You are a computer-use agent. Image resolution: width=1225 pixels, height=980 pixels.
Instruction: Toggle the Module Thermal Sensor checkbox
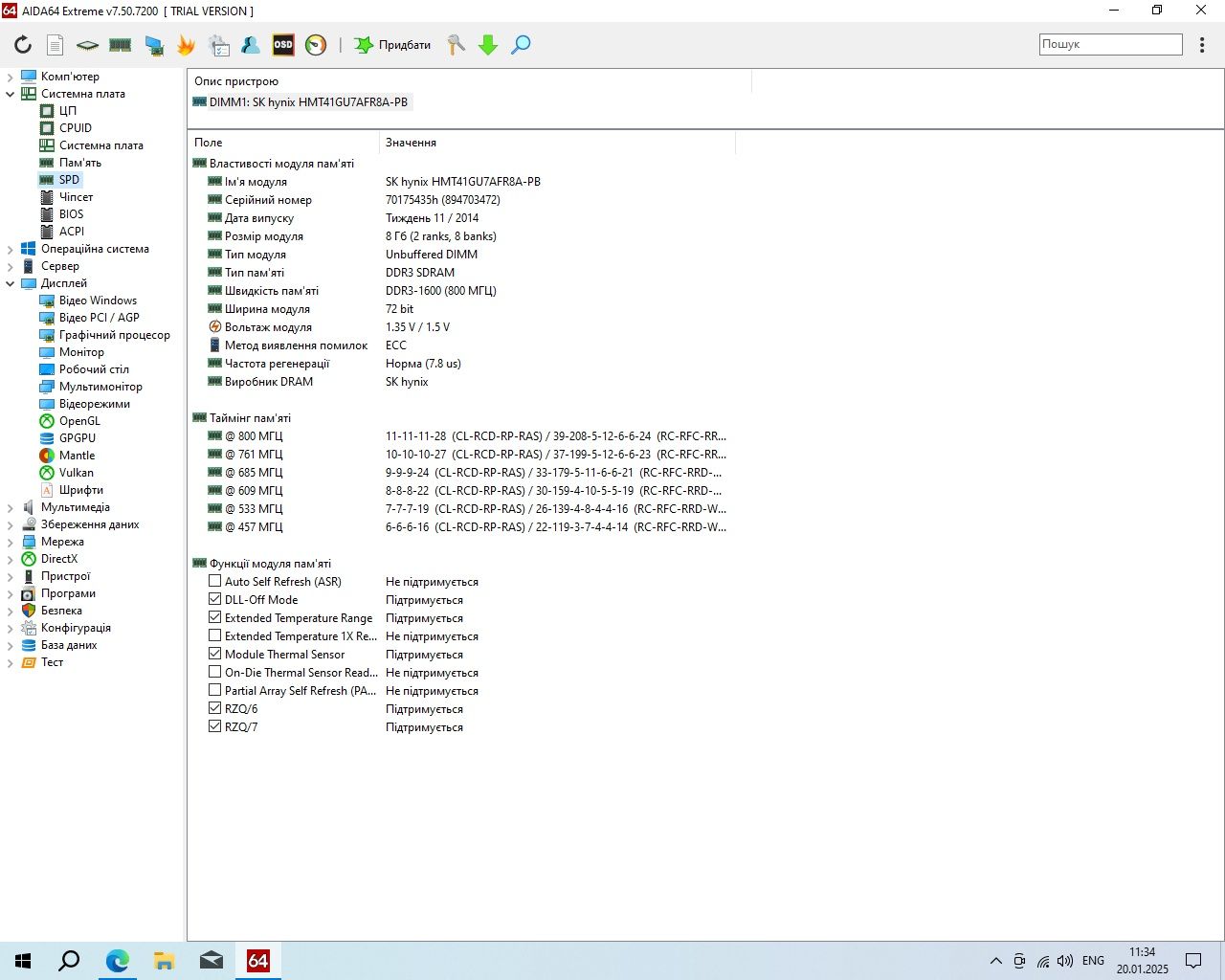coord(214,654)
